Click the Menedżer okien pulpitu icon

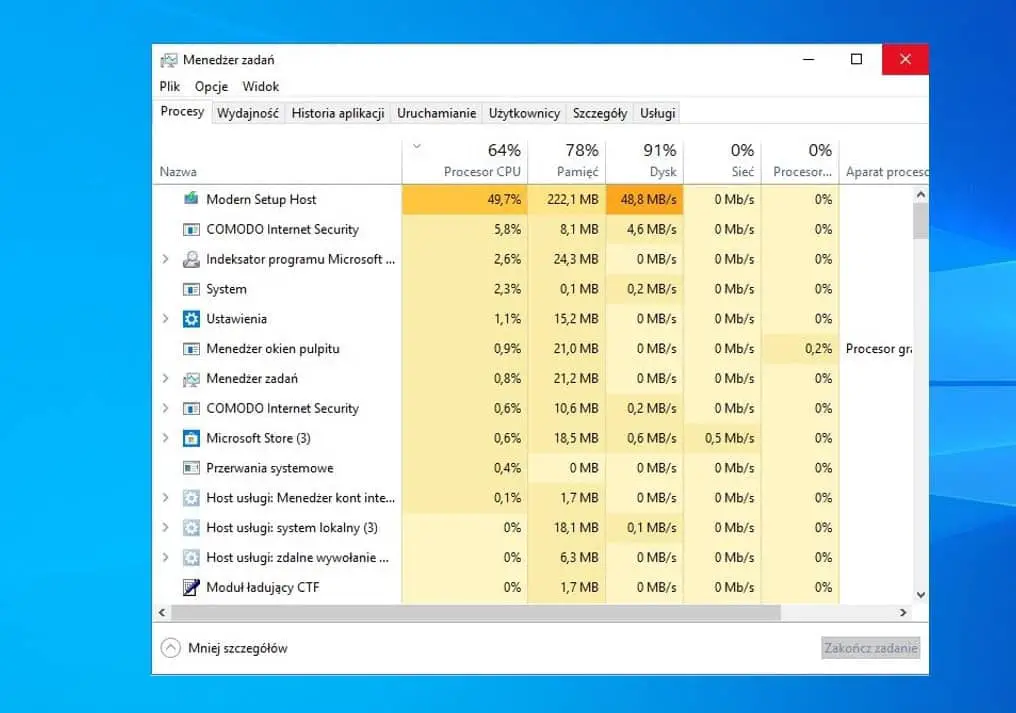(x=190, y=349)
